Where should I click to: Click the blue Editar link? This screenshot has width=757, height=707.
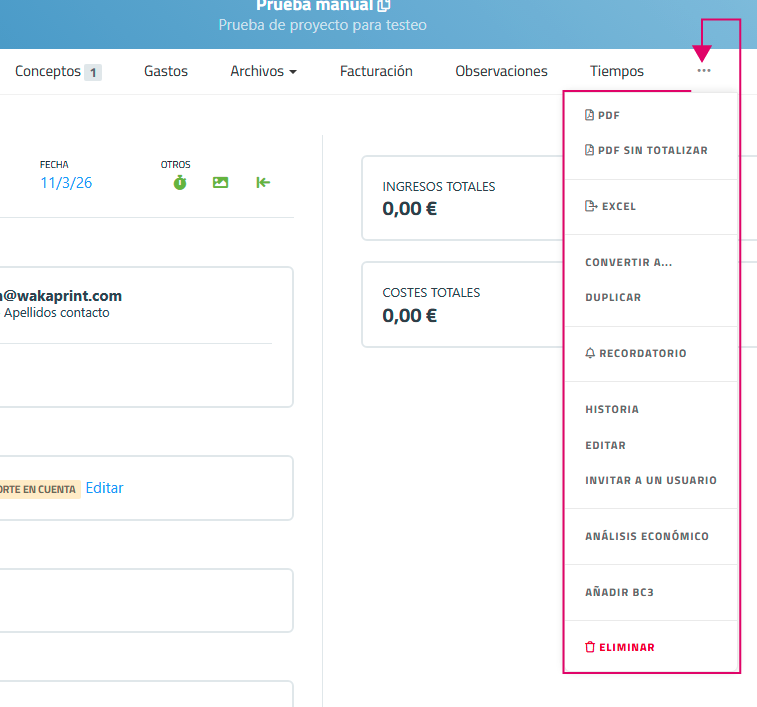(104, 488)
